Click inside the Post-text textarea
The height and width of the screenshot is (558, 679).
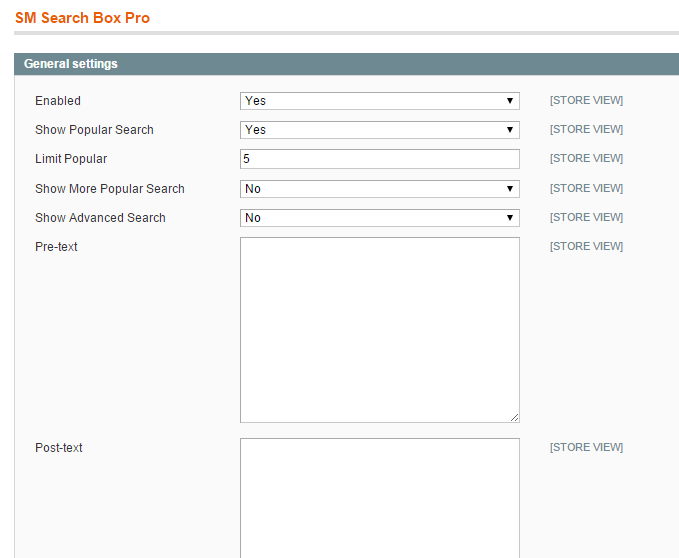[380, 498]
